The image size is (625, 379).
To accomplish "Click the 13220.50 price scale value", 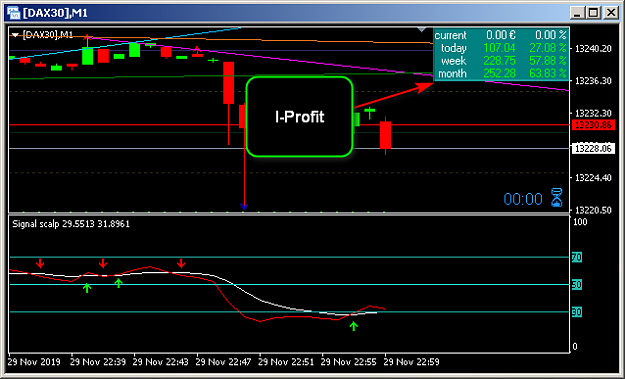I will point(593,210).
